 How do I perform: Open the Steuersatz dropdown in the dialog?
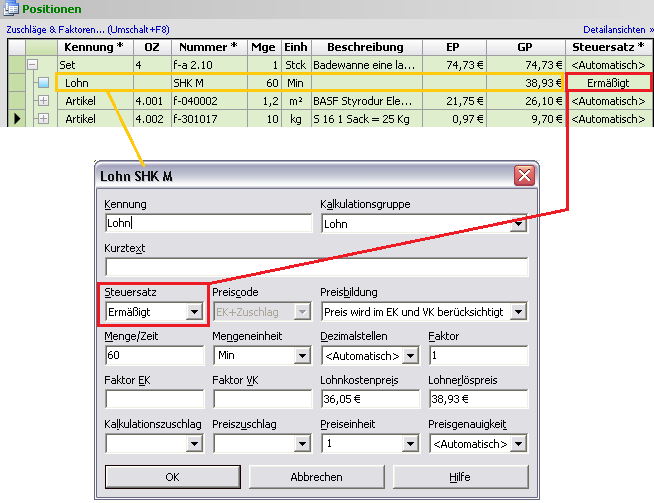194,312
